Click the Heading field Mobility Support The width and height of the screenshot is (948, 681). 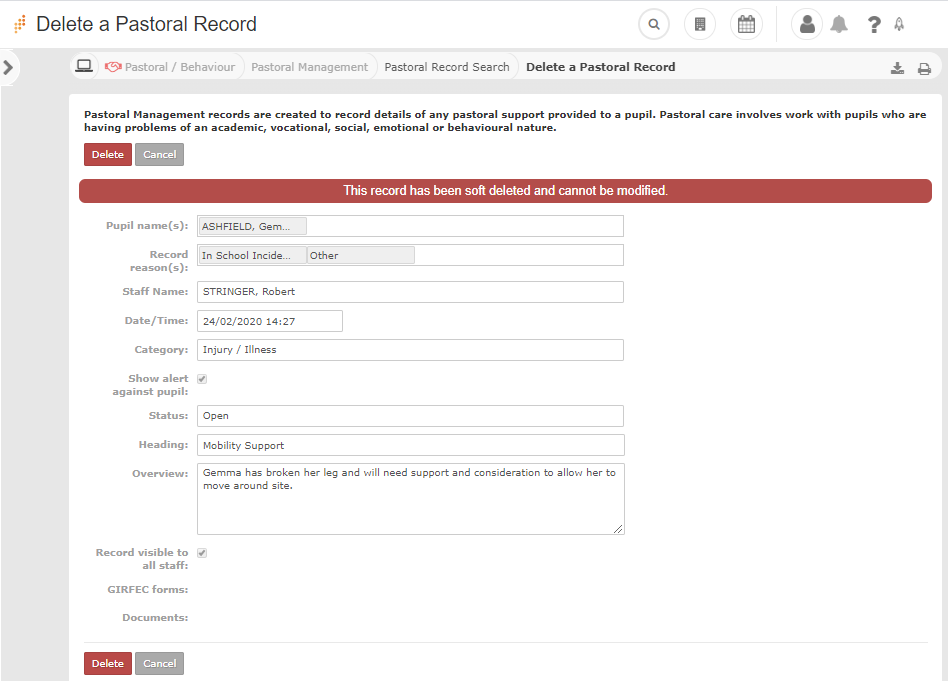tap(410, 445)
